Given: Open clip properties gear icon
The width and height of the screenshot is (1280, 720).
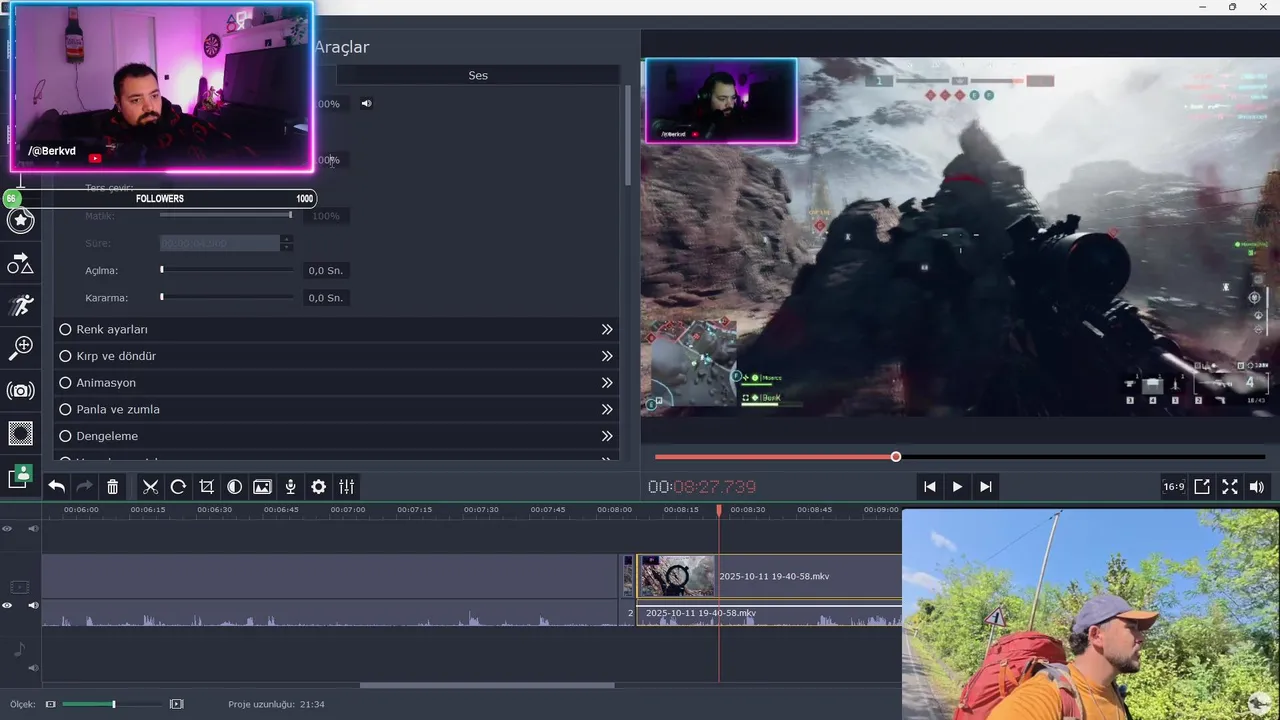Looking at the screenshot, I should (318, 487).
